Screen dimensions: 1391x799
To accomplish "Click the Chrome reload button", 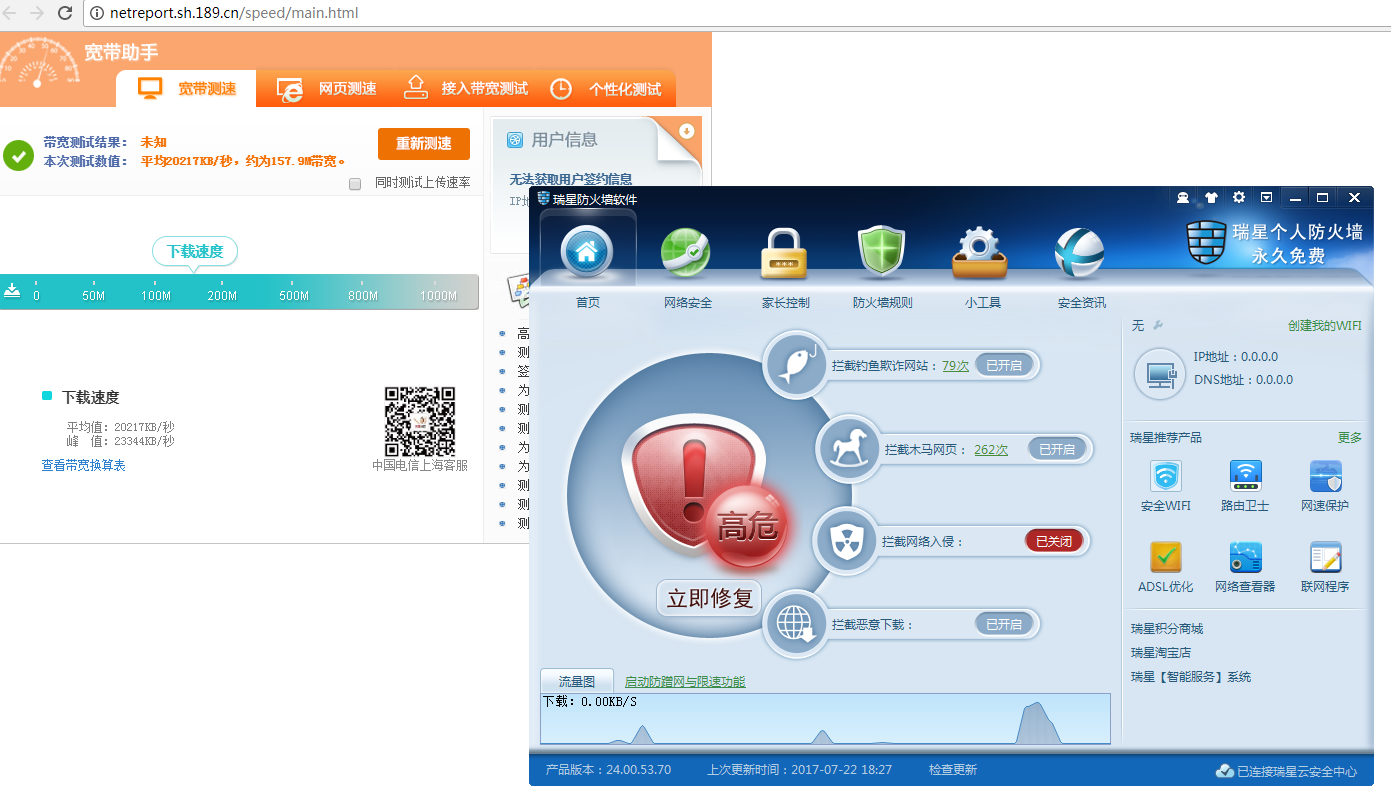I will point(65,13).
